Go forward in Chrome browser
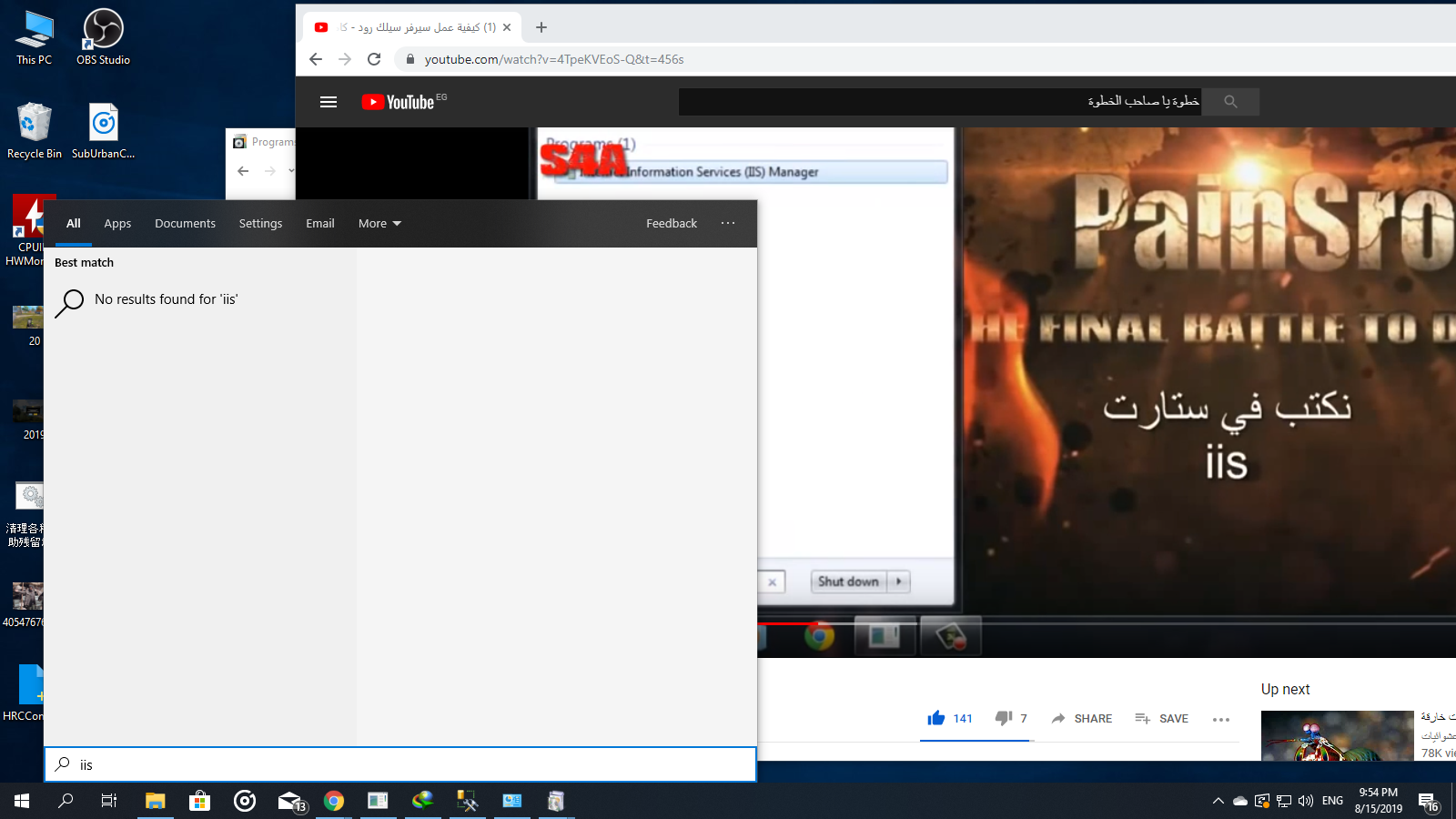Screen dimensions: 1456x819 [x=345, y=59]
